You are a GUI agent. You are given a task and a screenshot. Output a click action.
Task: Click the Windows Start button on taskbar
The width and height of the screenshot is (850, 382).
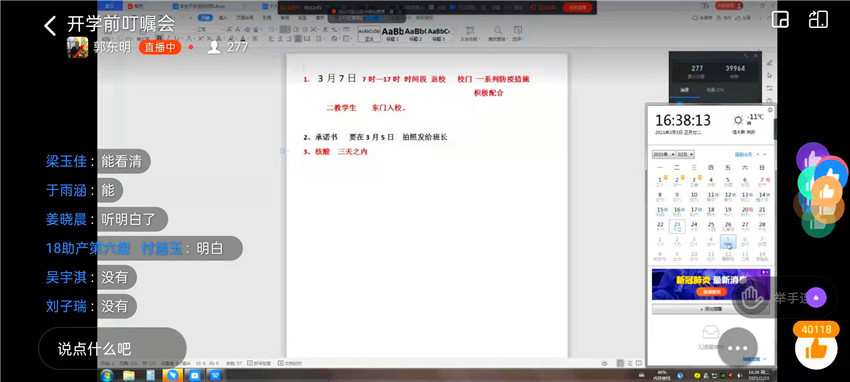106,375
